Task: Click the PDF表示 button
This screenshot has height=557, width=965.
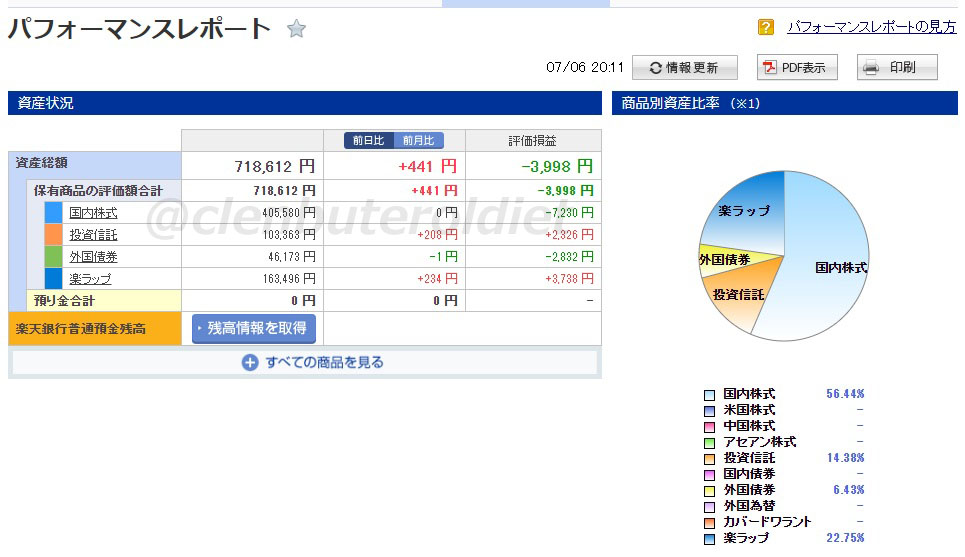Action: pyautogui.click(x=797, y=67)
